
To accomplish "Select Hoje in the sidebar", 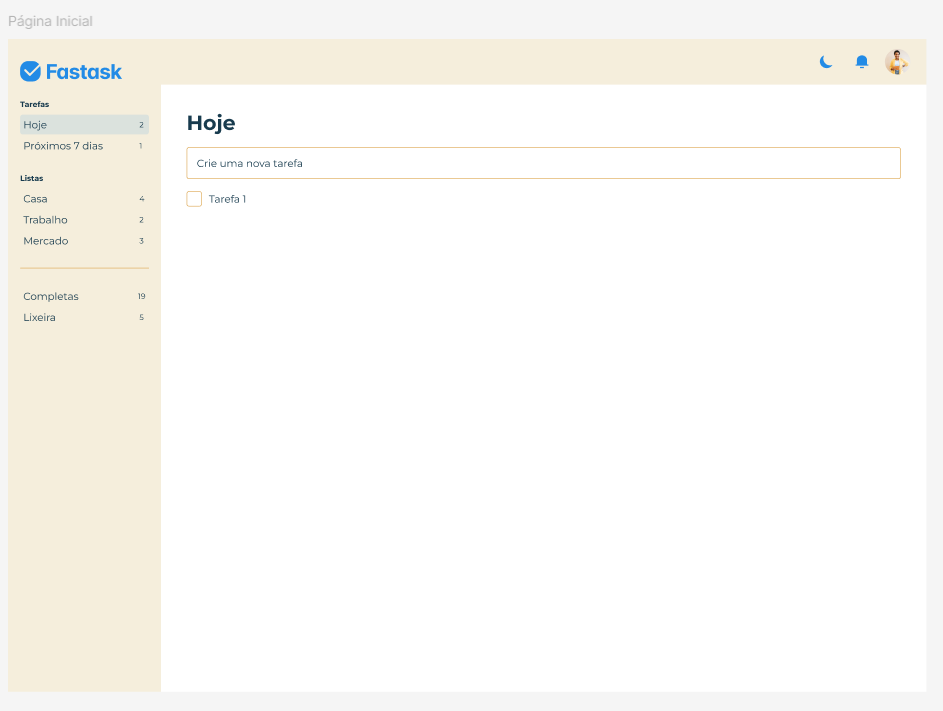I will [84, 125].
